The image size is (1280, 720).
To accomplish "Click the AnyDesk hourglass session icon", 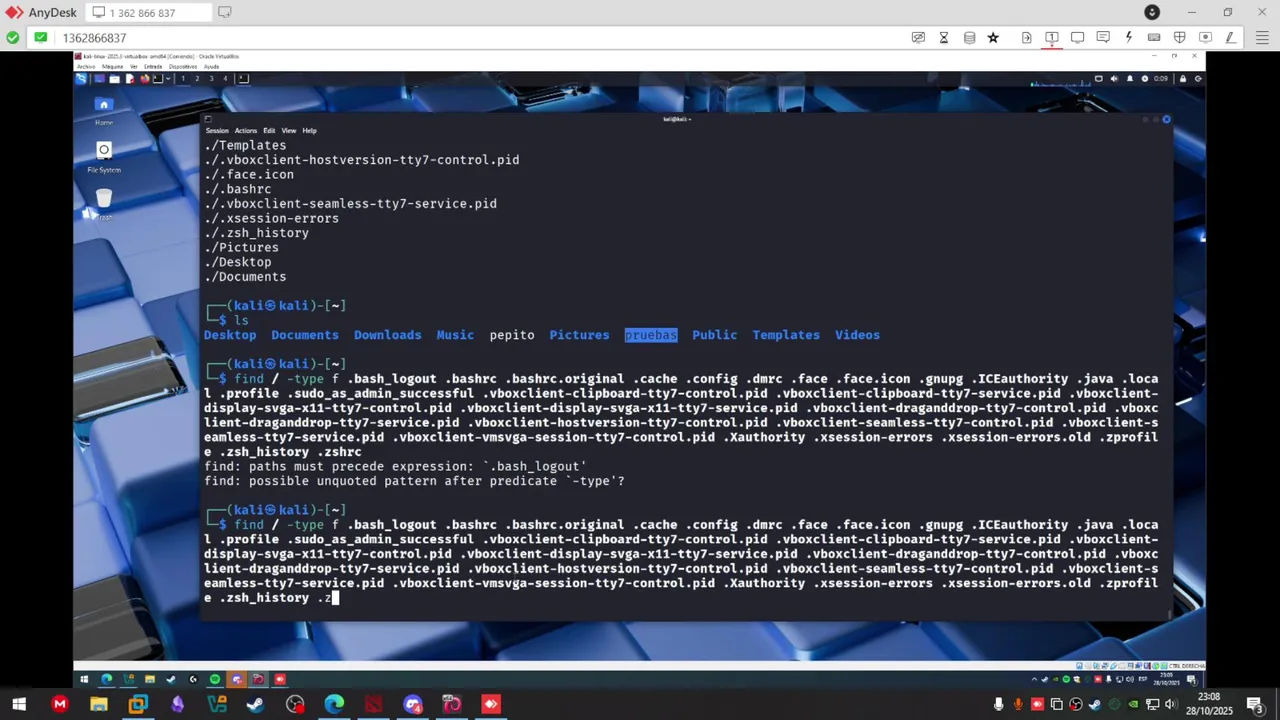I will point(943,38).
